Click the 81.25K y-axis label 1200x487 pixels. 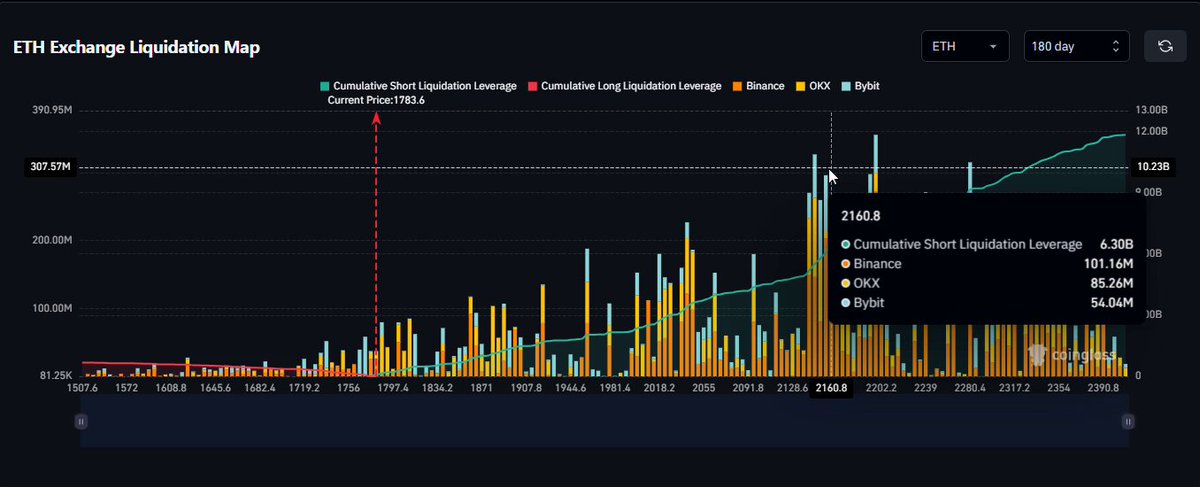(x=56, y=376)
